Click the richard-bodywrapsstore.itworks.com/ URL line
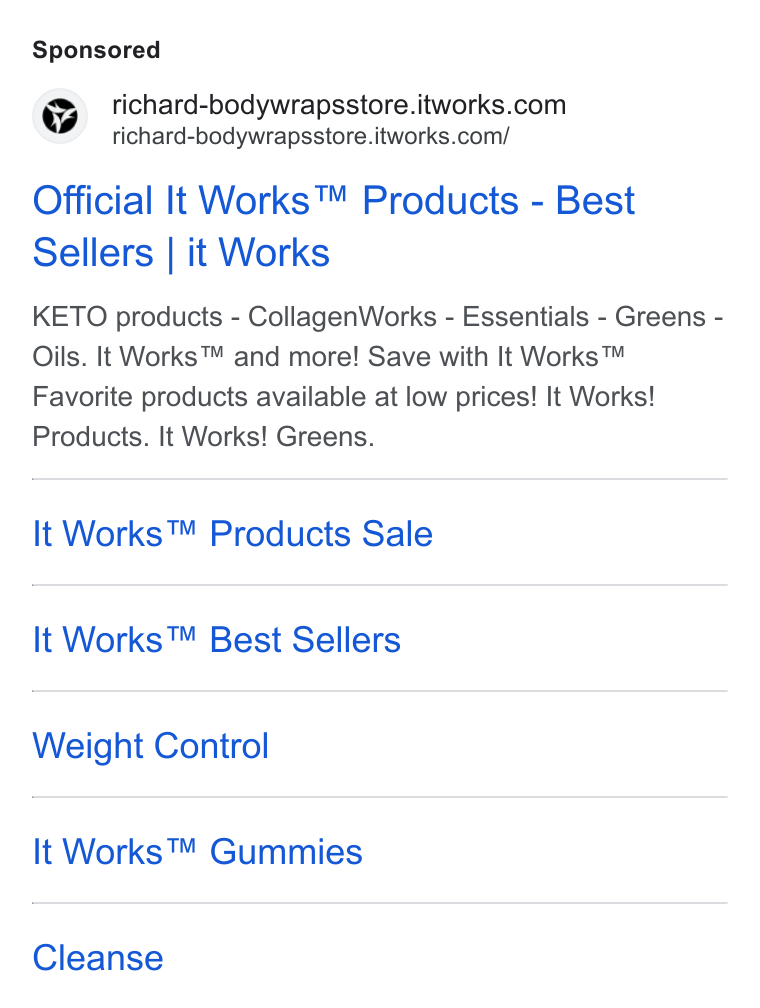This screenshot has height=1008, width=760. click(x=311, y=136)
